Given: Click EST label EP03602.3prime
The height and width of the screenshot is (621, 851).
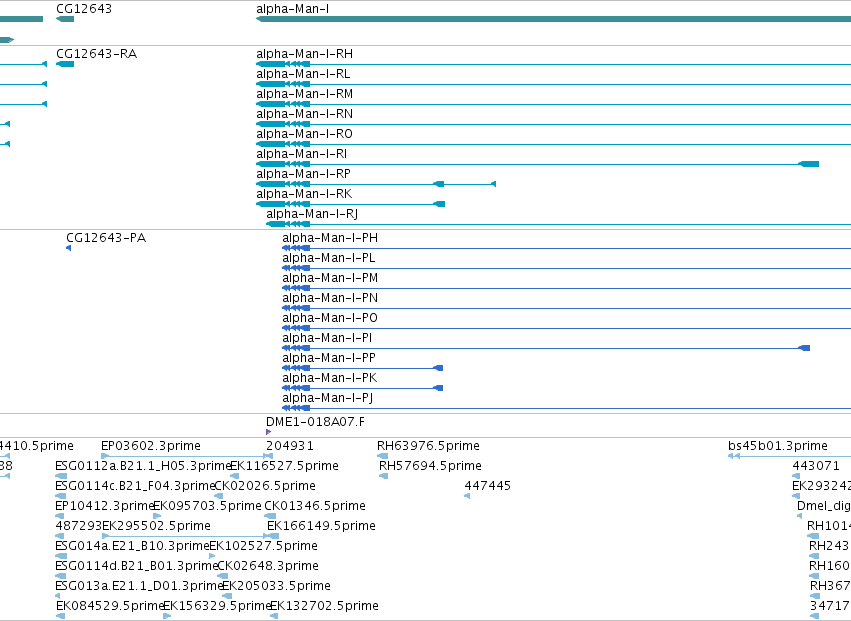Looking at the screenshot, I should pyautogui.click(x=151, y=446).
